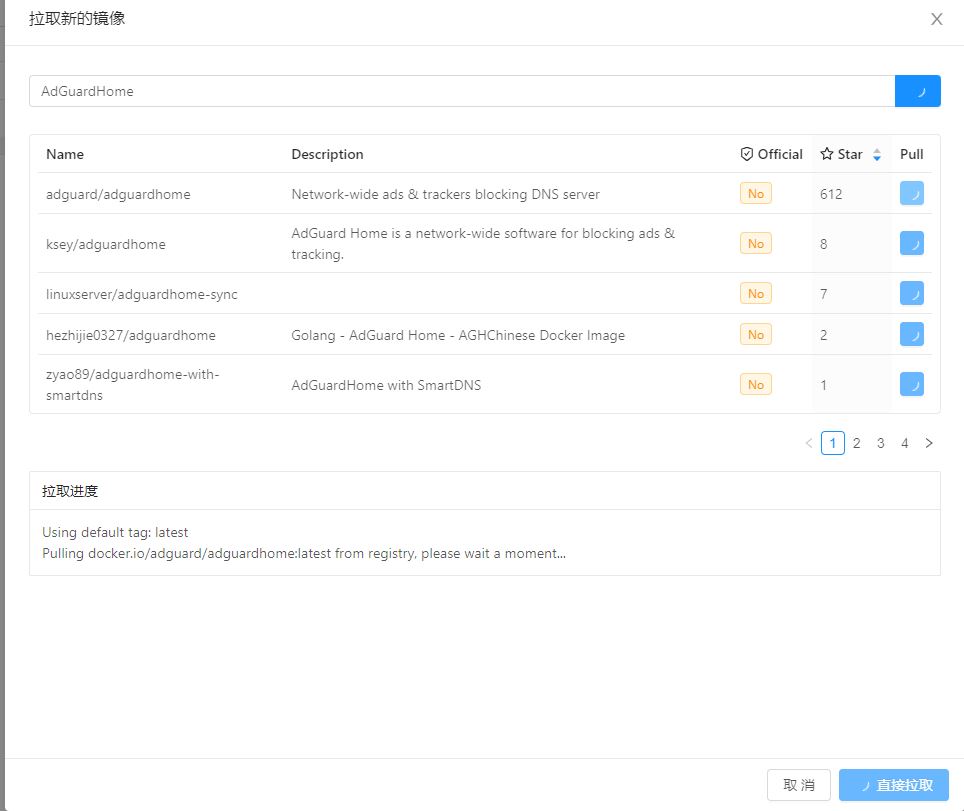This screenshot has height=811, width=964.
Task: Pull the adguard/adguardhome image
Action: tap(912, 194)
